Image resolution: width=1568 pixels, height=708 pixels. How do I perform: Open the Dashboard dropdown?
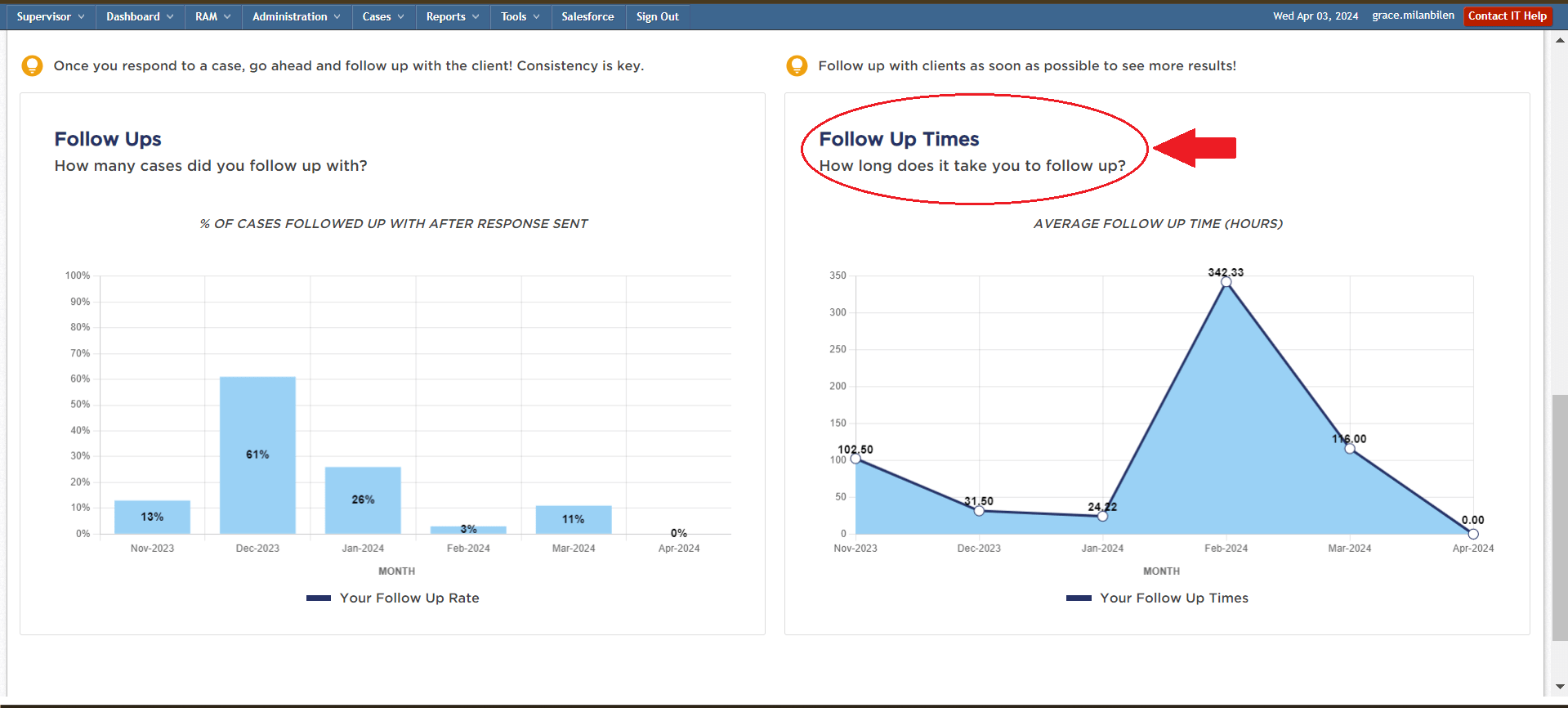pyautogui.click(x=140, y=16)
